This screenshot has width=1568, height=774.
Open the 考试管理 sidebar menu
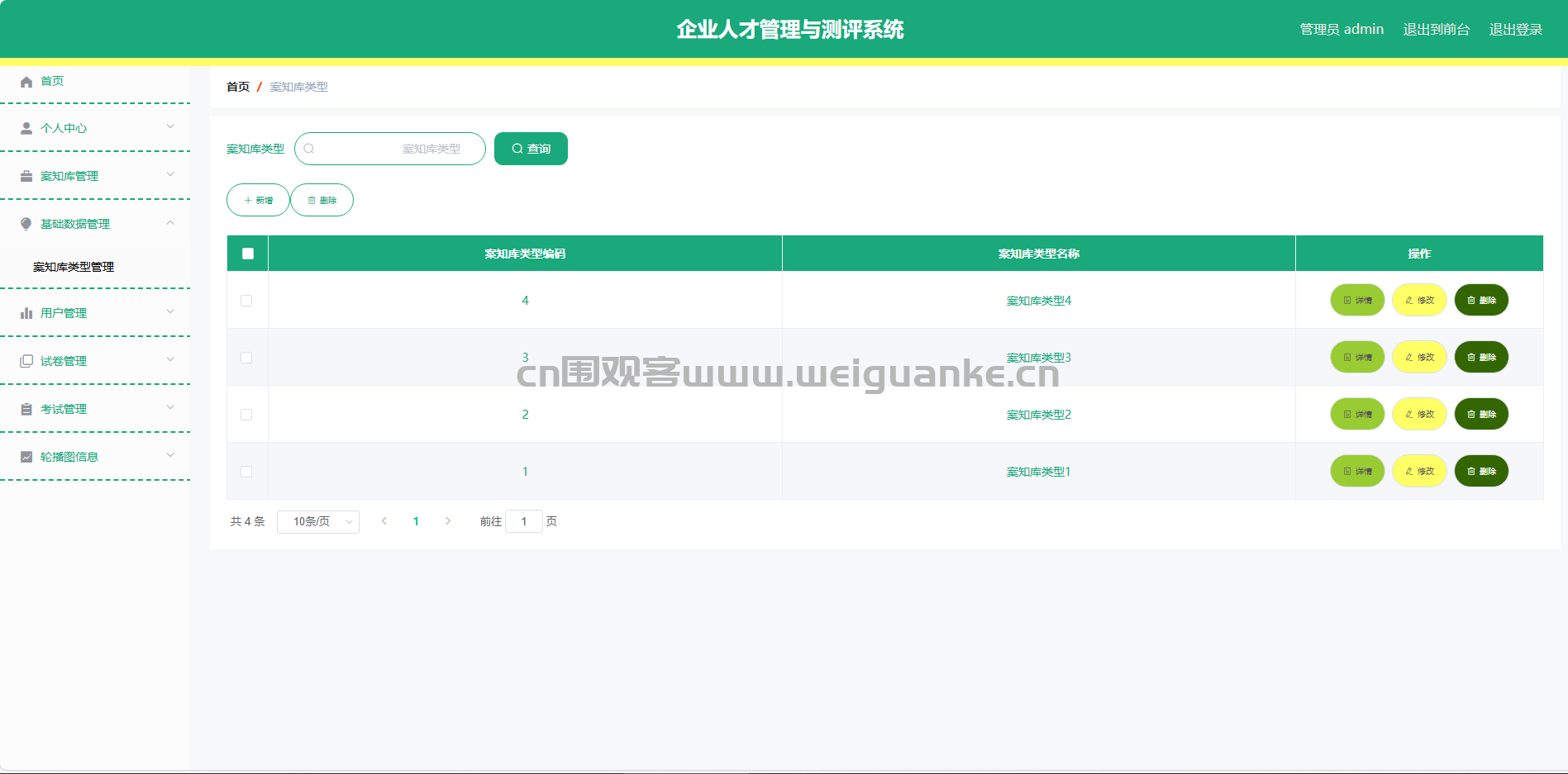pyautogui.click(x=95, y=409)
